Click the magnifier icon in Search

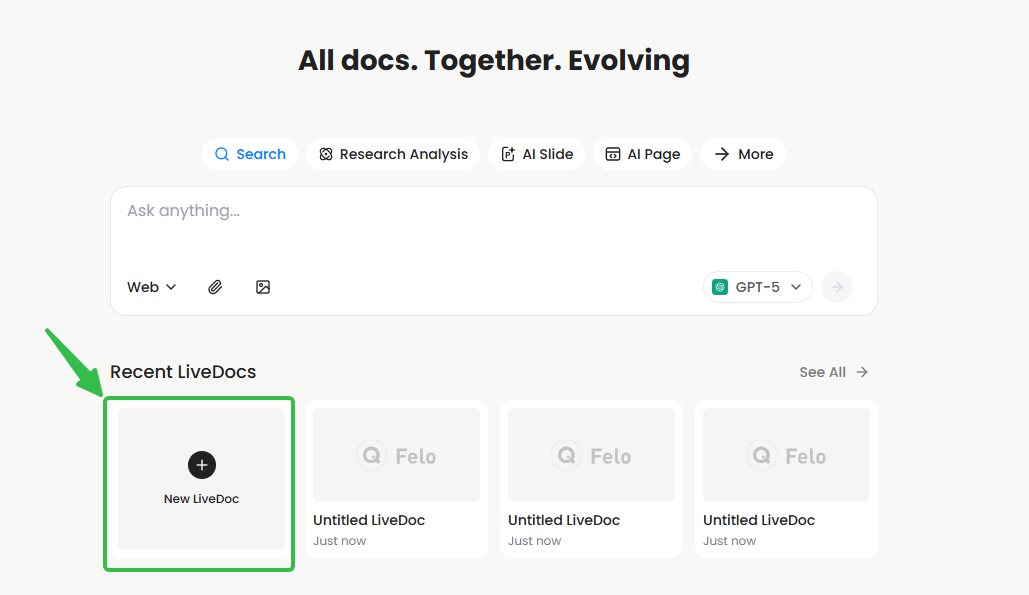222,154
